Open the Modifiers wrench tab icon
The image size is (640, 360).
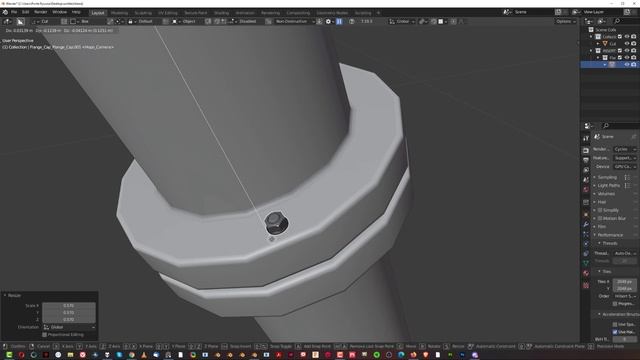pyautogui.click(x=586, y=224)
